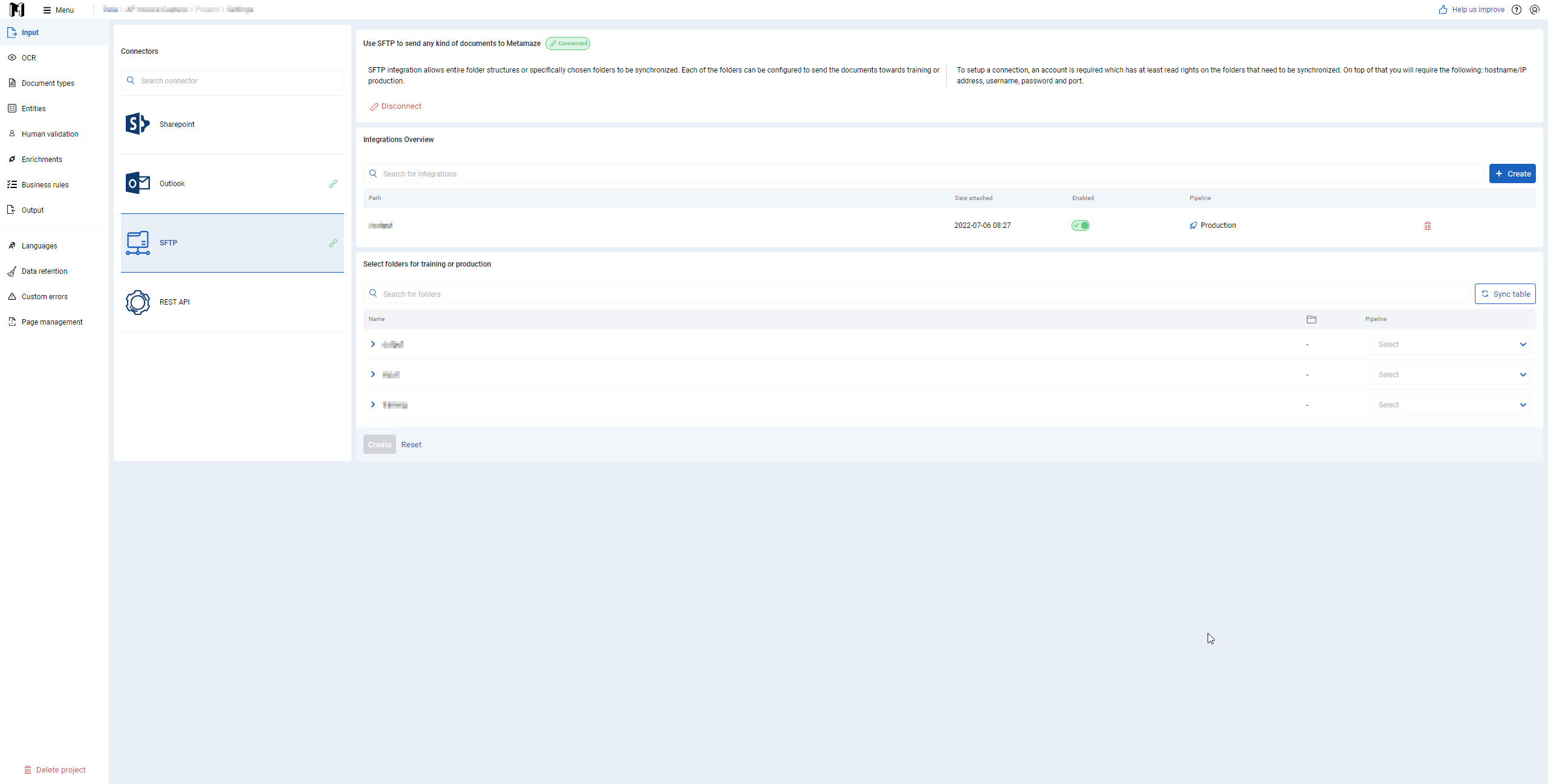Select the SFTP connector icon
The width and height of the screenshot is (1548, 784).
[138, 242]
